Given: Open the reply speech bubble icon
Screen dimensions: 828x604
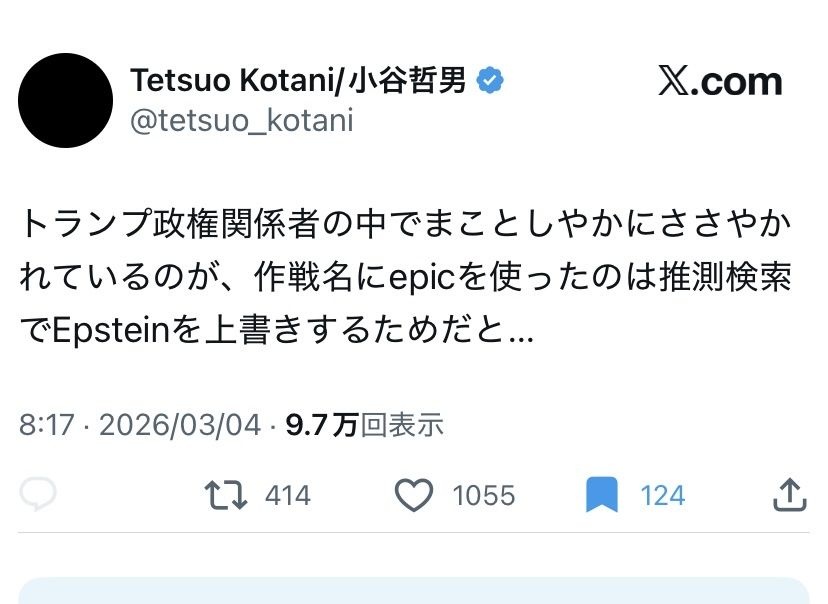Looking at the screenshot, I should [39, 495].
